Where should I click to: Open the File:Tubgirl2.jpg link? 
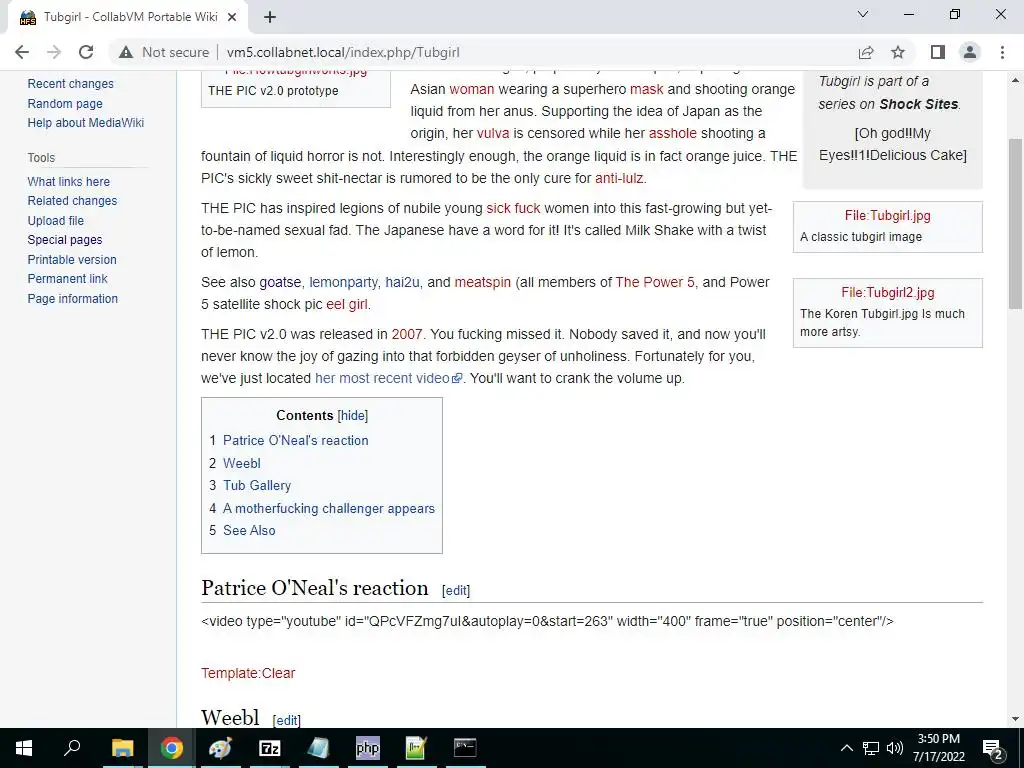(x=888, y=293)
